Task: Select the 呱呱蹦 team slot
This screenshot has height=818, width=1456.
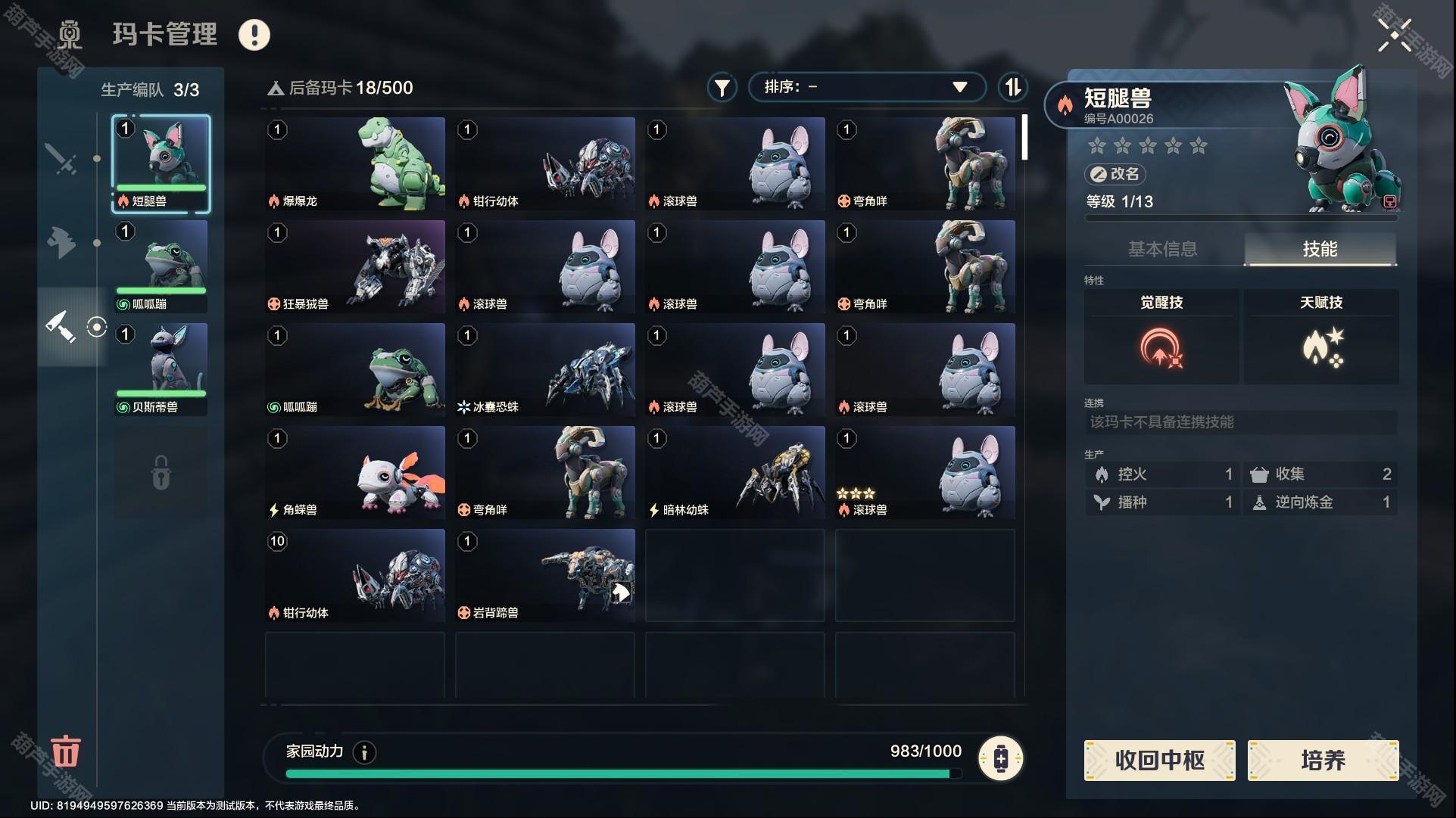Action: pyautogui.click(x=161, y=266)
